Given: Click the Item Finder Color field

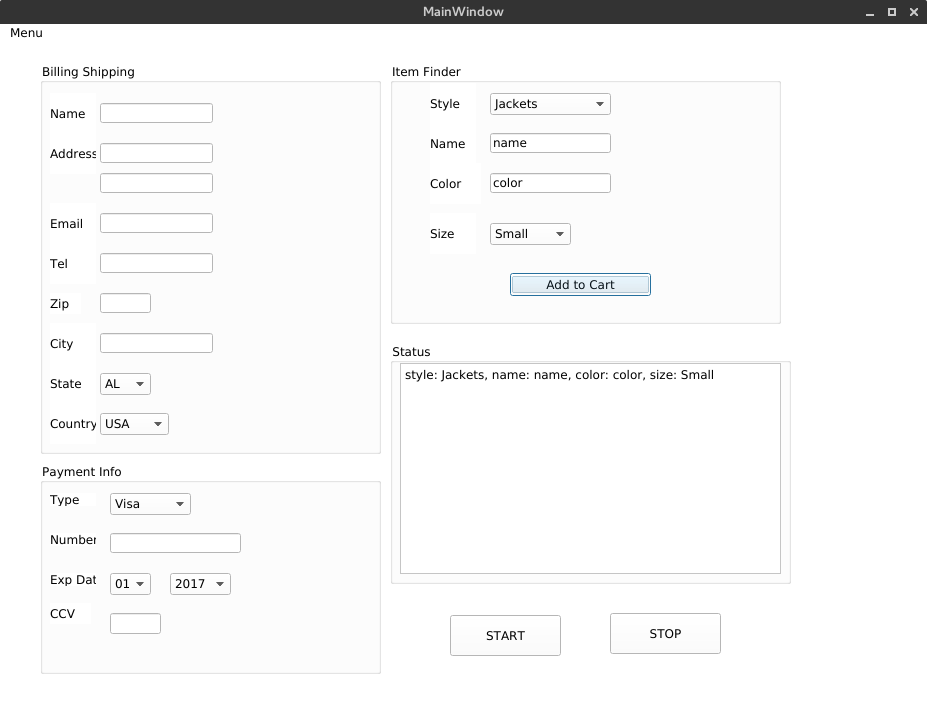Looking at the screenshot, I should [x=550, y=183].
